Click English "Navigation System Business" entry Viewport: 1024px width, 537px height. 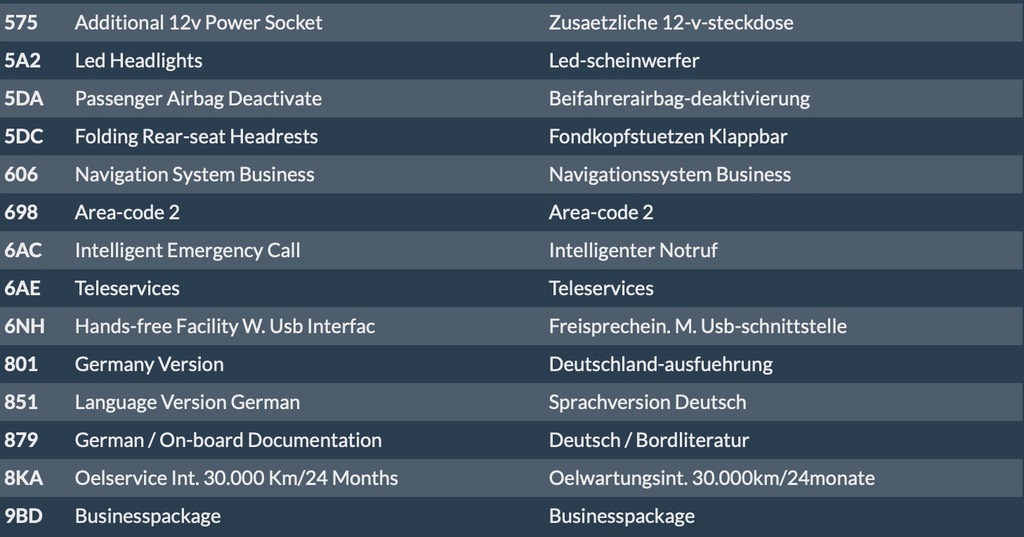click(194, 174)
